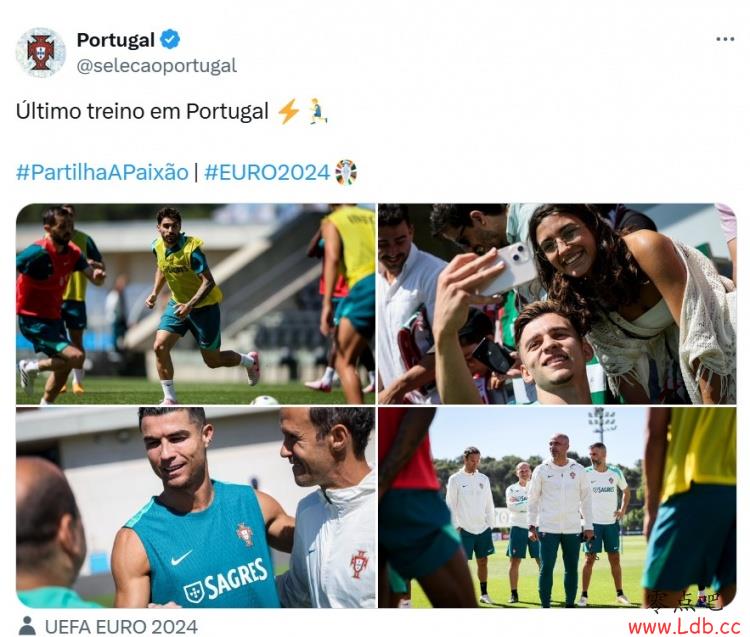This screenshot has height=637, width=750.
Task: Click the running man emoji
Action: click(318, 111)
